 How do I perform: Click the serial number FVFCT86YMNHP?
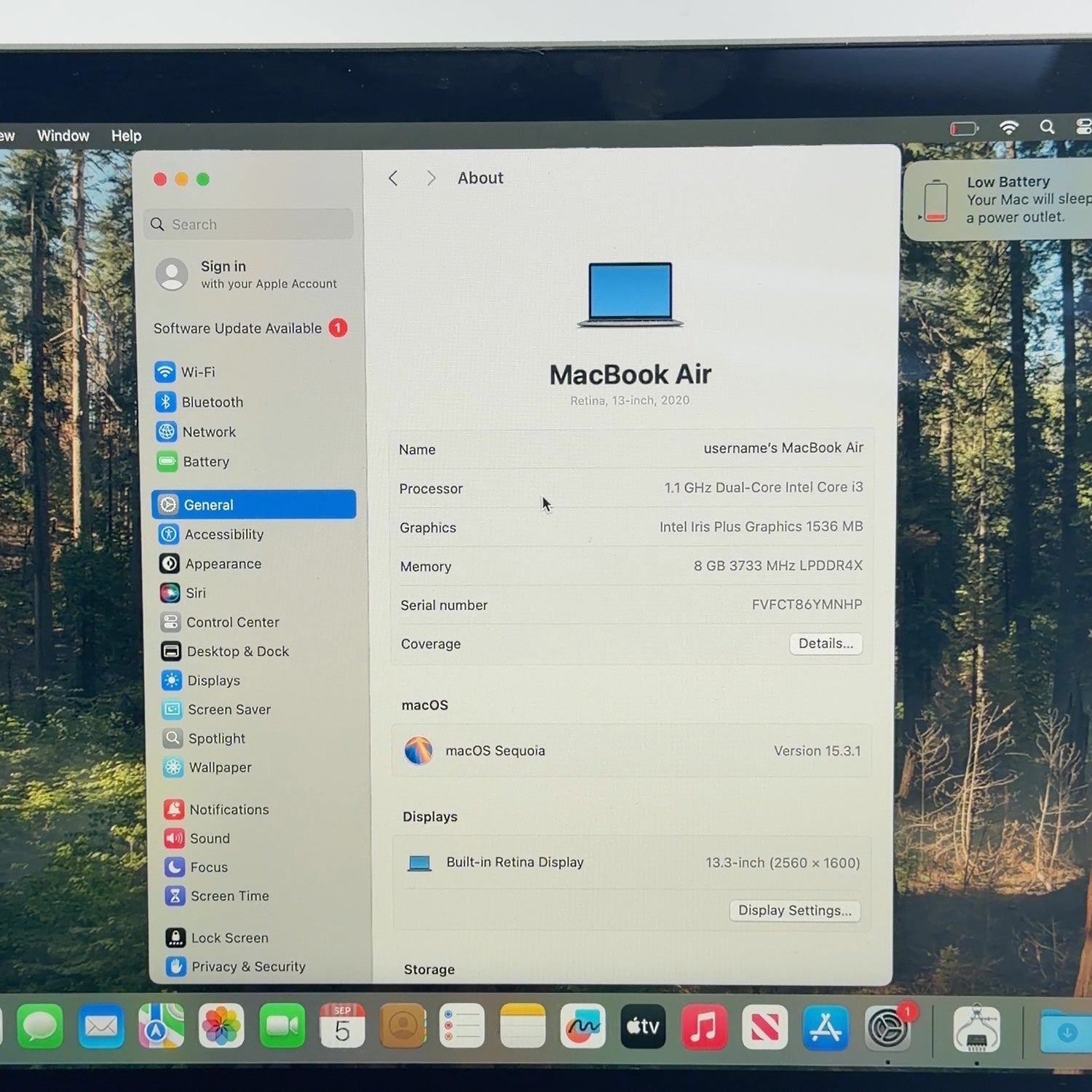807,604
